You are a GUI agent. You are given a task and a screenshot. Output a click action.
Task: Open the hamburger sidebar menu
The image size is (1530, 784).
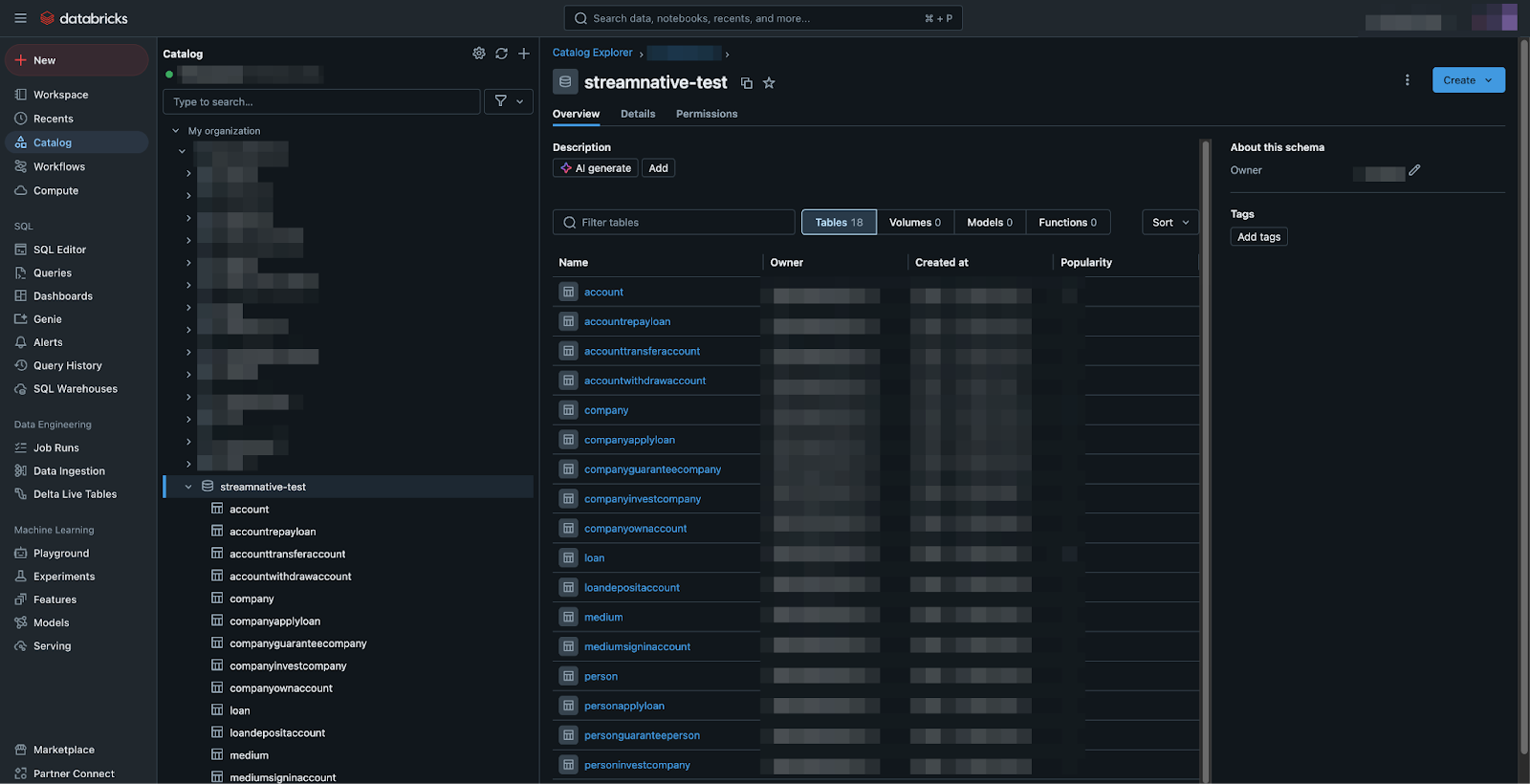(x=20, y=18)
